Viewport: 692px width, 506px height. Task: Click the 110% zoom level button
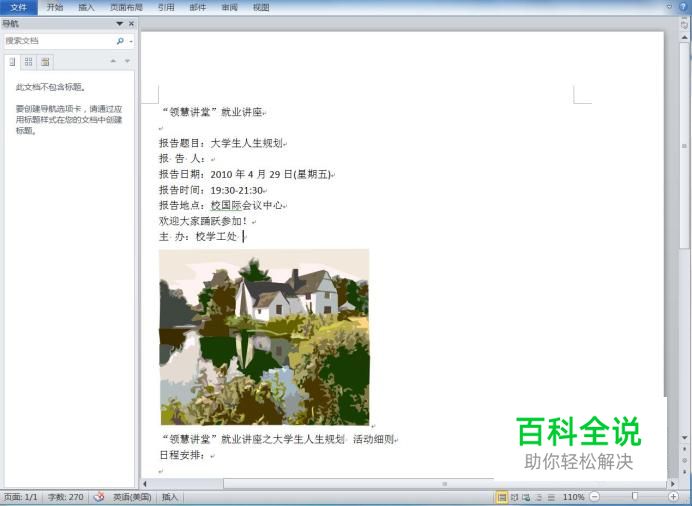point(573,497)
